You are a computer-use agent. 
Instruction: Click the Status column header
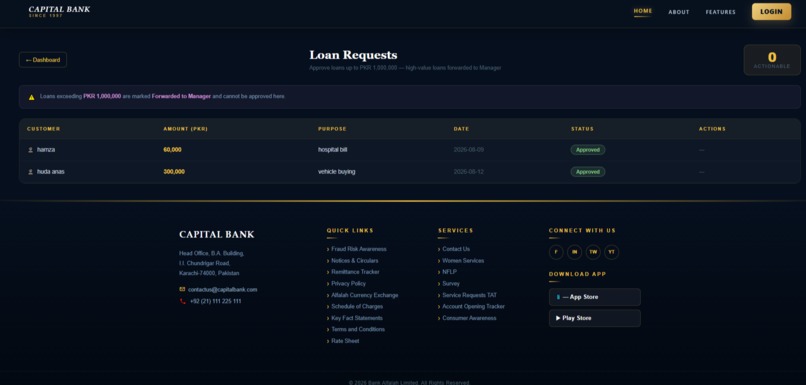(582, 129)
